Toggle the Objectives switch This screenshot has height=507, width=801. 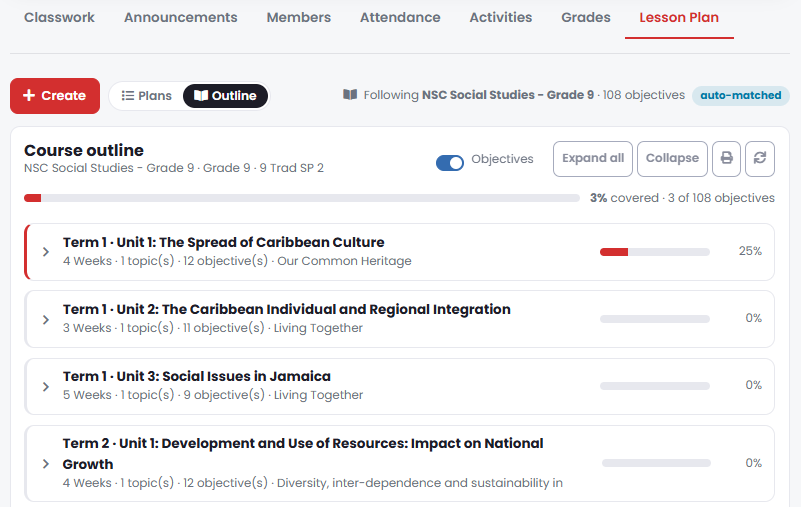(450, 163)
